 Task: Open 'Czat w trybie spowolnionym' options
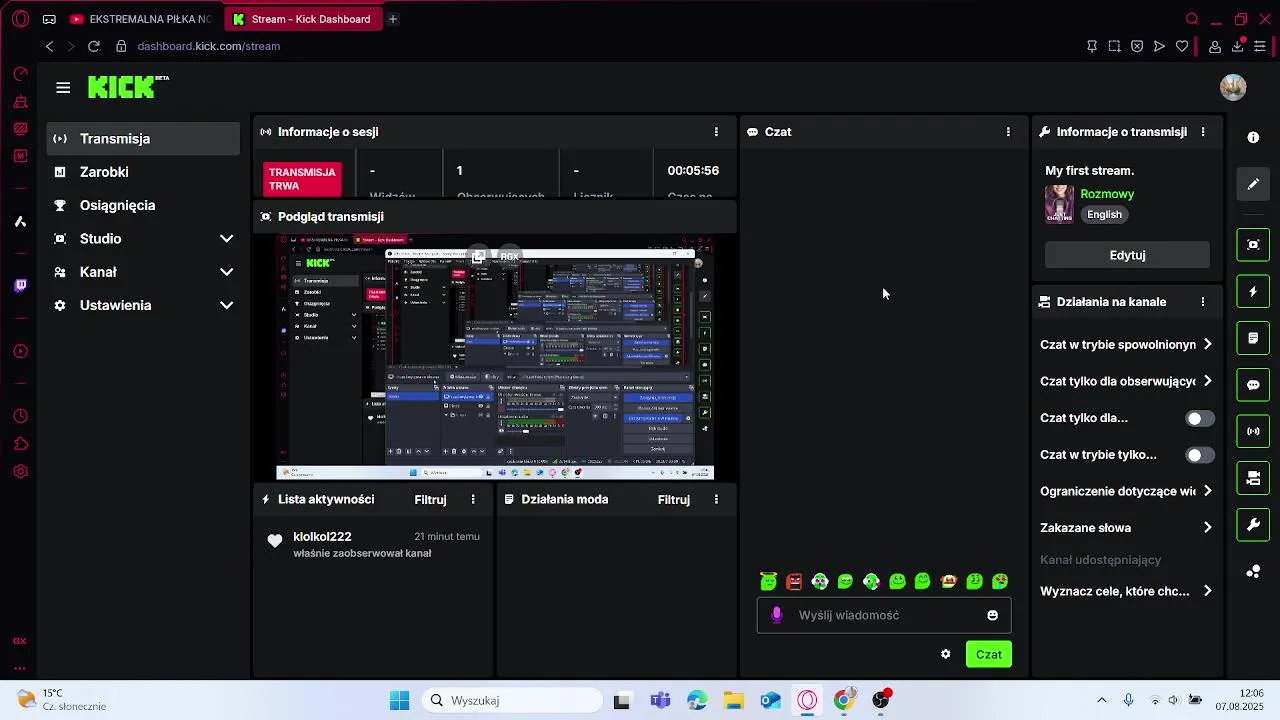pyautogui.click(x=1127, y=344)
